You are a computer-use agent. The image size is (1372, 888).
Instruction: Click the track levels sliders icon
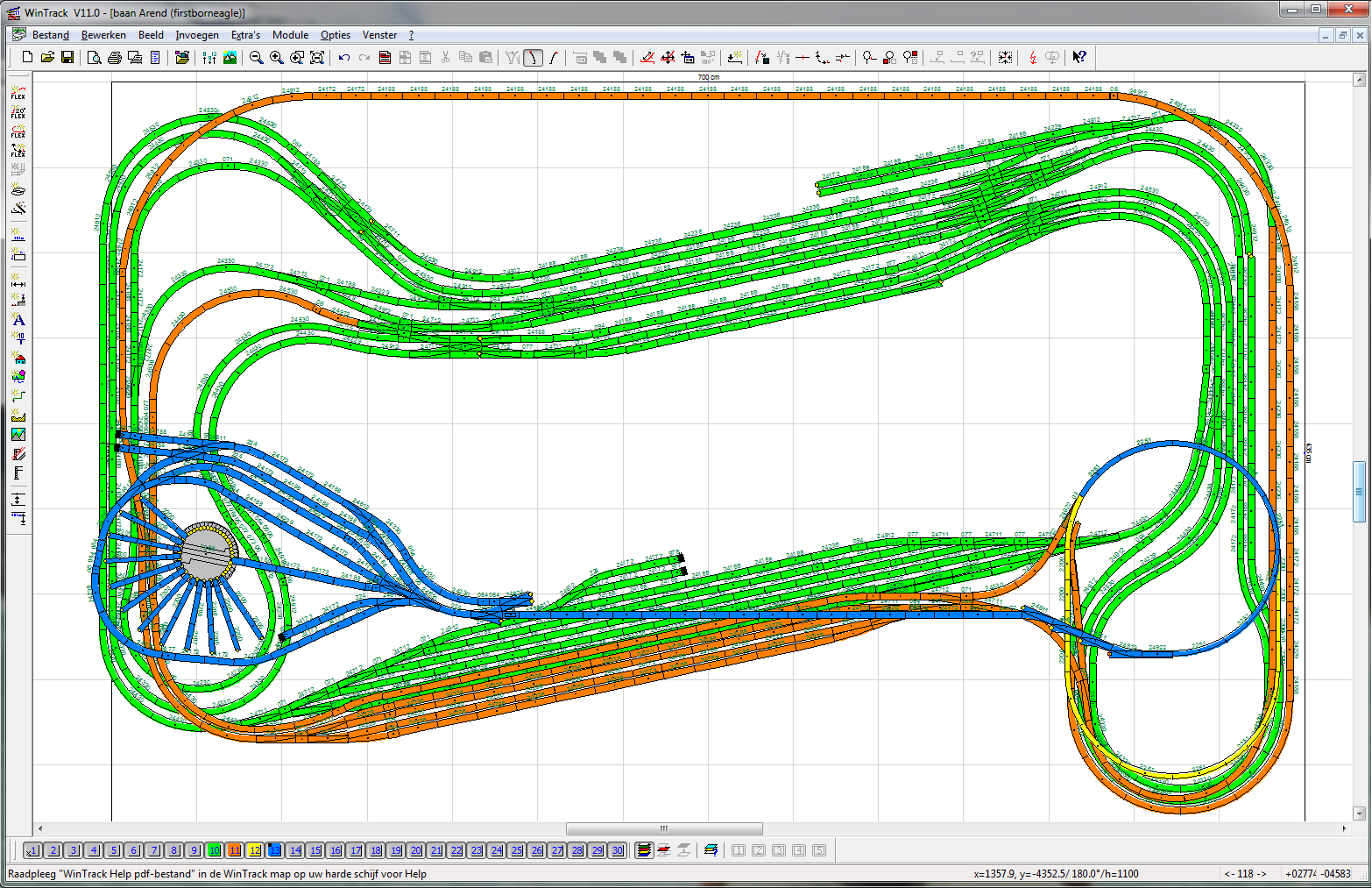coord(209,58)
